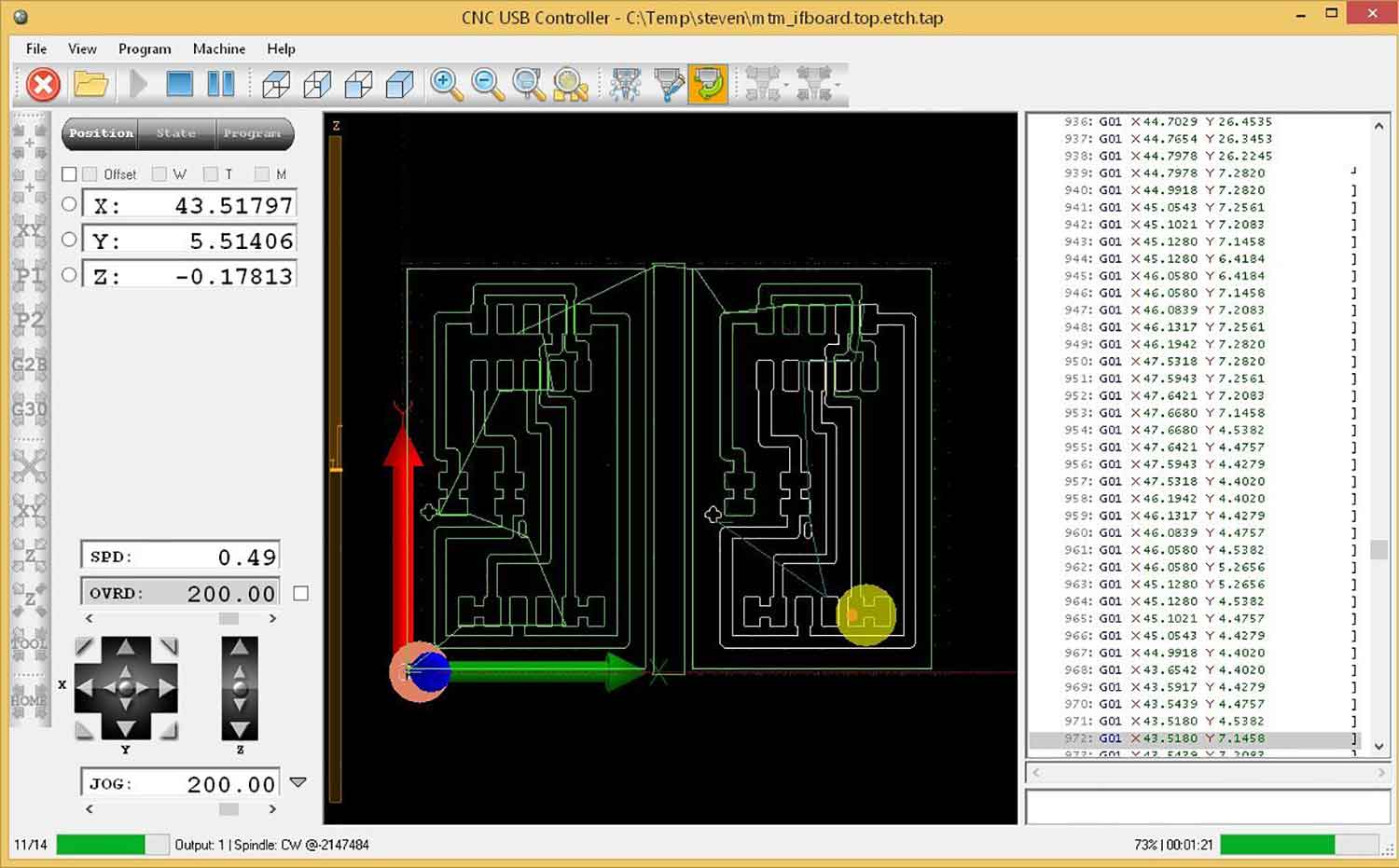This screenshot has height=868, width=1399.
Task: Click the large up arrow on XY jog pad
Action: tap(126, 648)
